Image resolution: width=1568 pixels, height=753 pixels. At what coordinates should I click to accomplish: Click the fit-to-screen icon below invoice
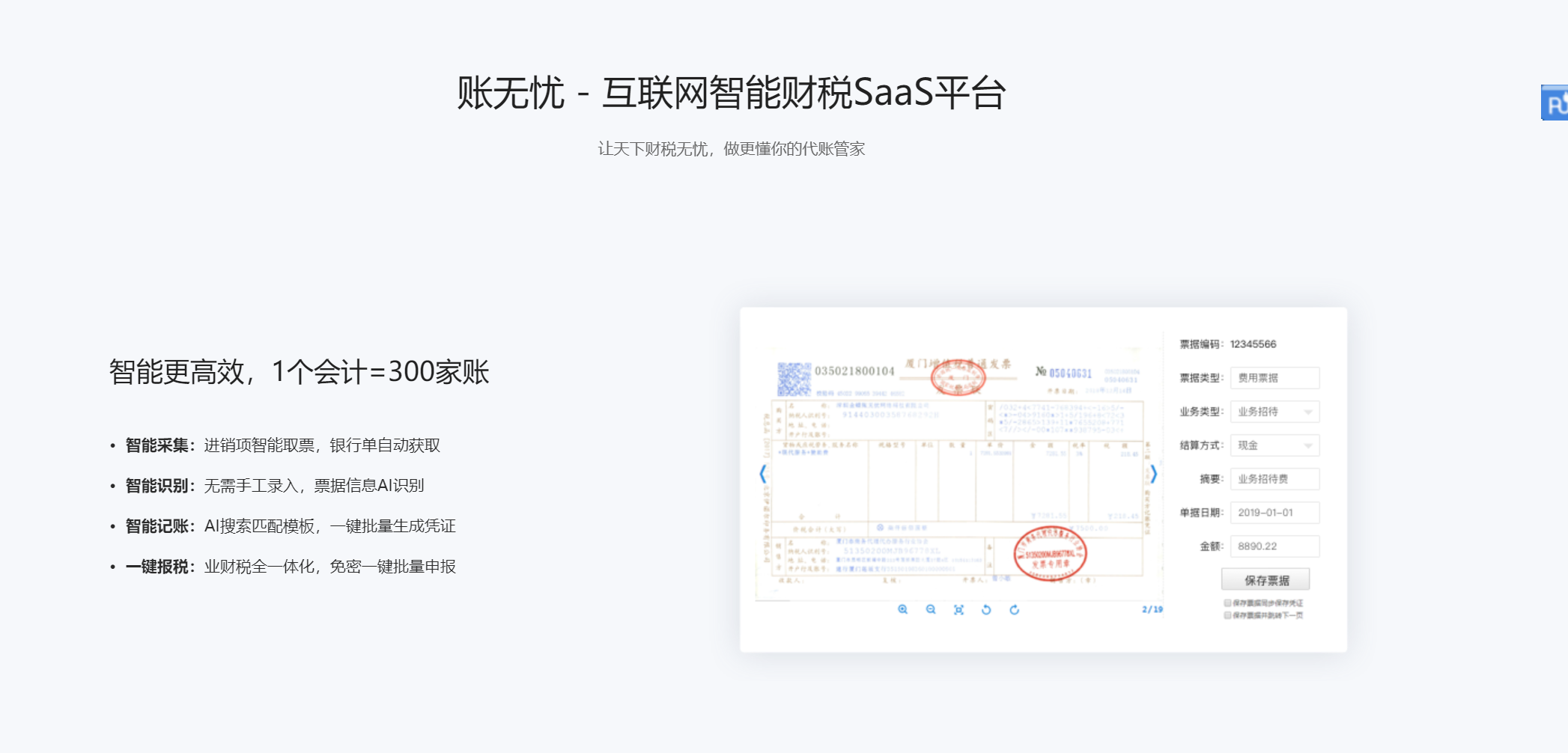pyautogui.click(x=958, y=609)
